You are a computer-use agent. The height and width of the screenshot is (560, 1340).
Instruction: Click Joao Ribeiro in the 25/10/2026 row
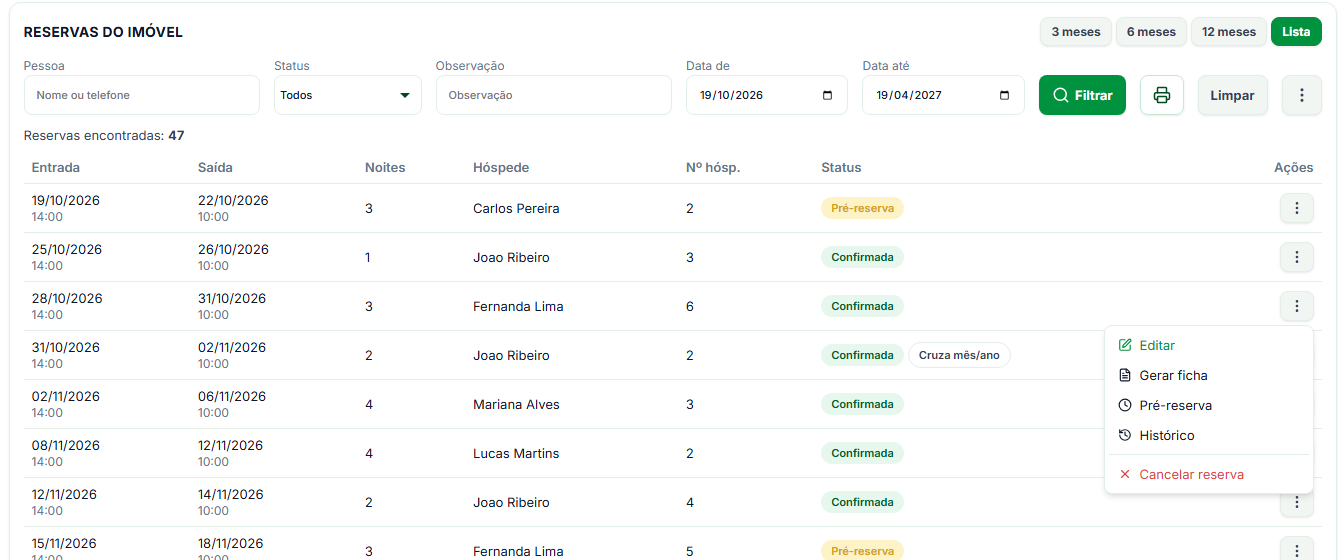511,257
